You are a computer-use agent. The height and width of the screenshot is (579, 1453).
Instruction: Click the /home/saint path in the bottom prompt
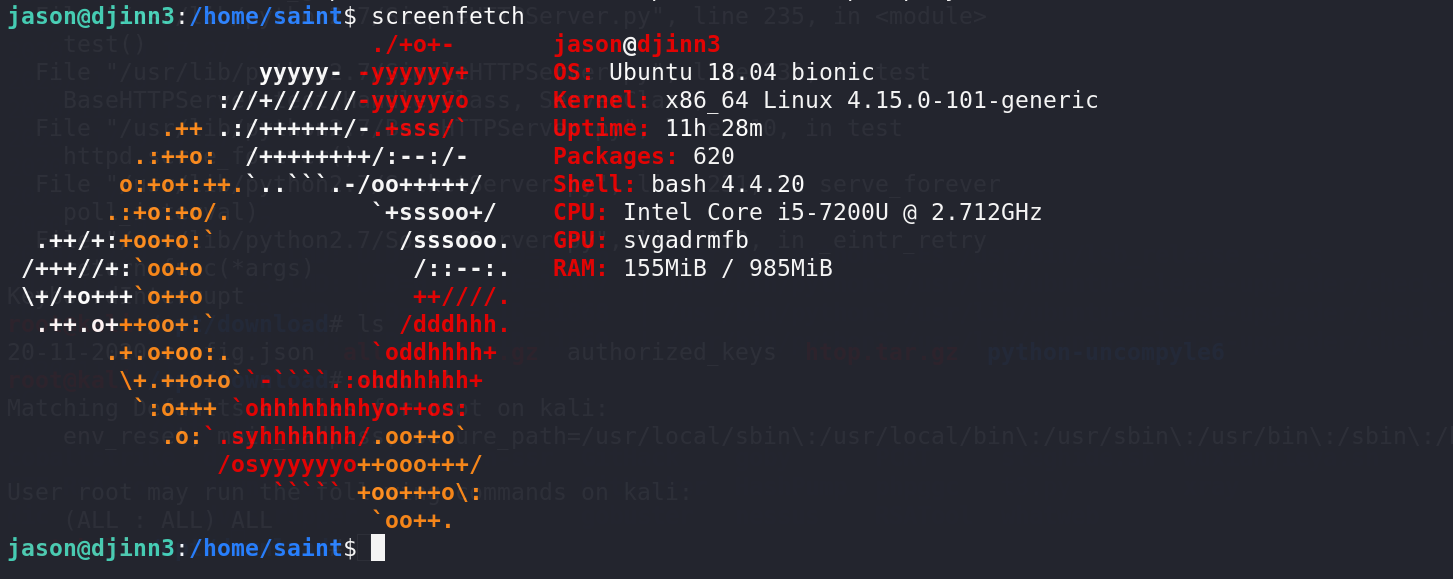(266, 548)
